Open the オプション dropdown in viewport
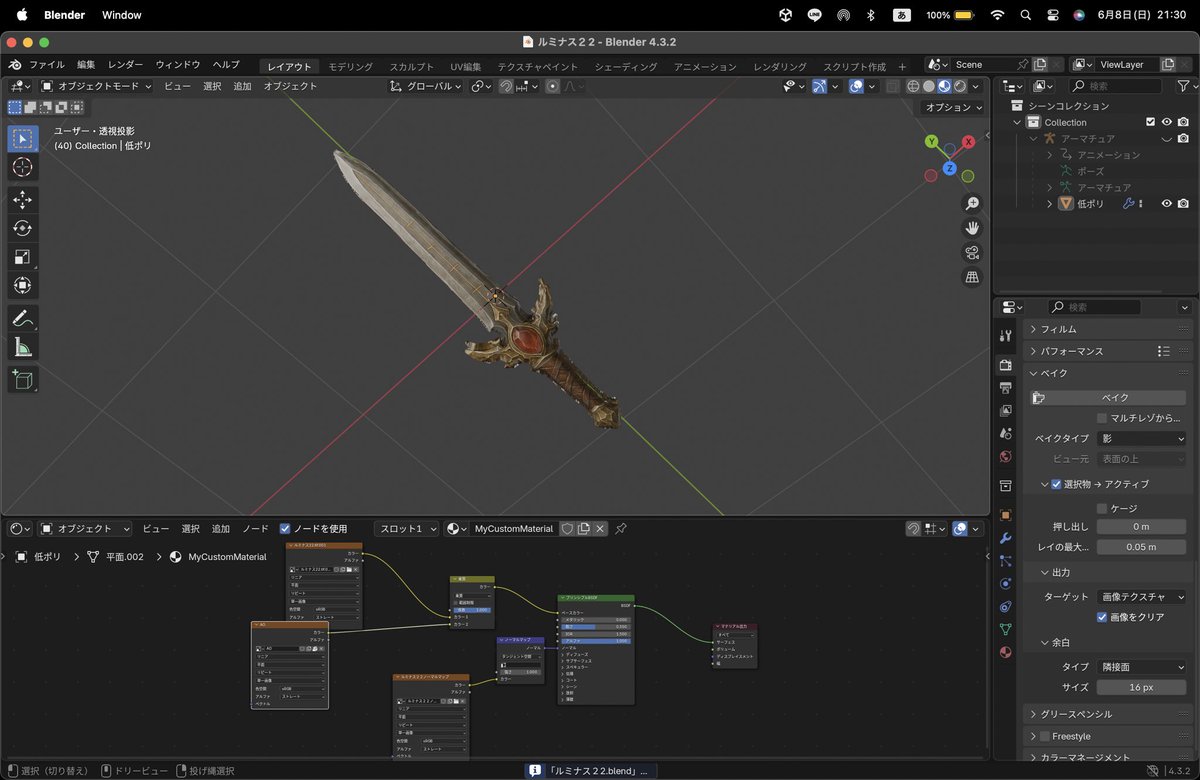This screenshot has height=780, width=1200. [953, 107]
